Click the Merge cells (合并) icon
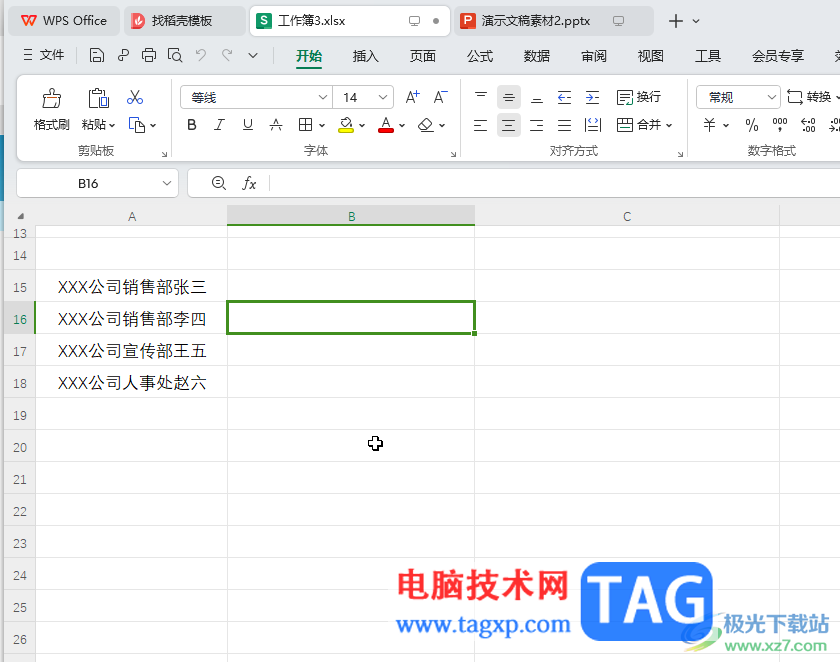Viewport: 840px width, 662px height. click(x=625, y=125)
